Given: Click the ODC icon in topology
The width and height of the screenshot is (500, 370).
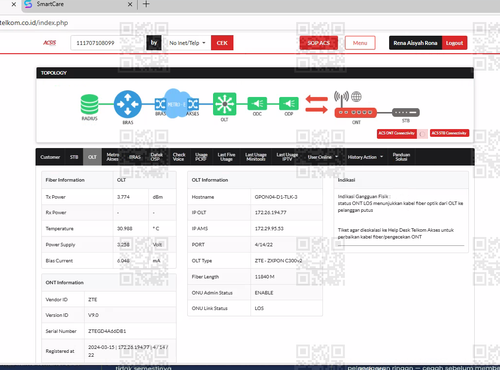Looking at the screenshot, I should point(257,104).
